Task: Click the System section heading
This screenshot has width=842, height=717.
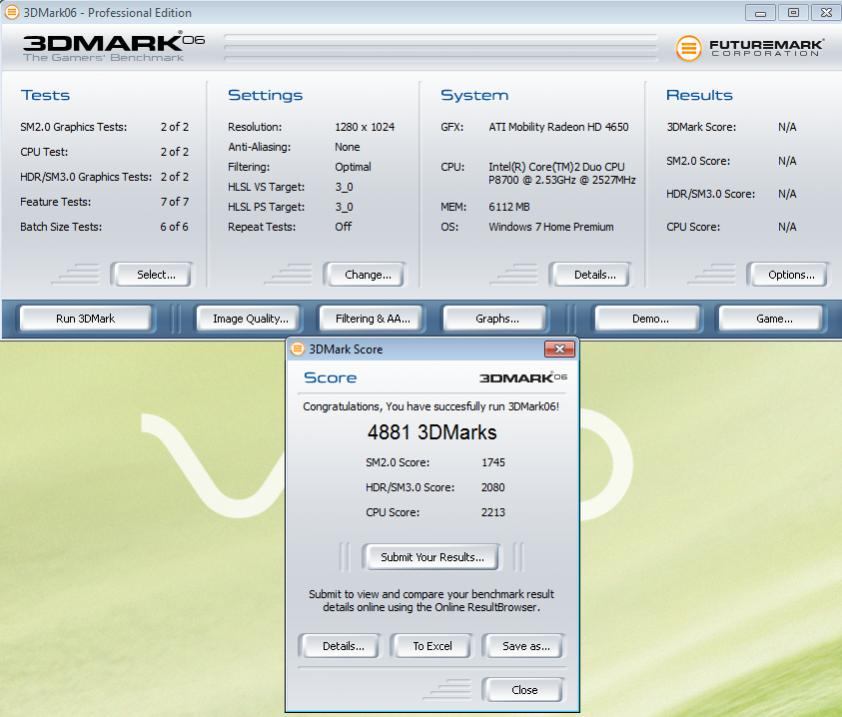Action: point(474,95)
